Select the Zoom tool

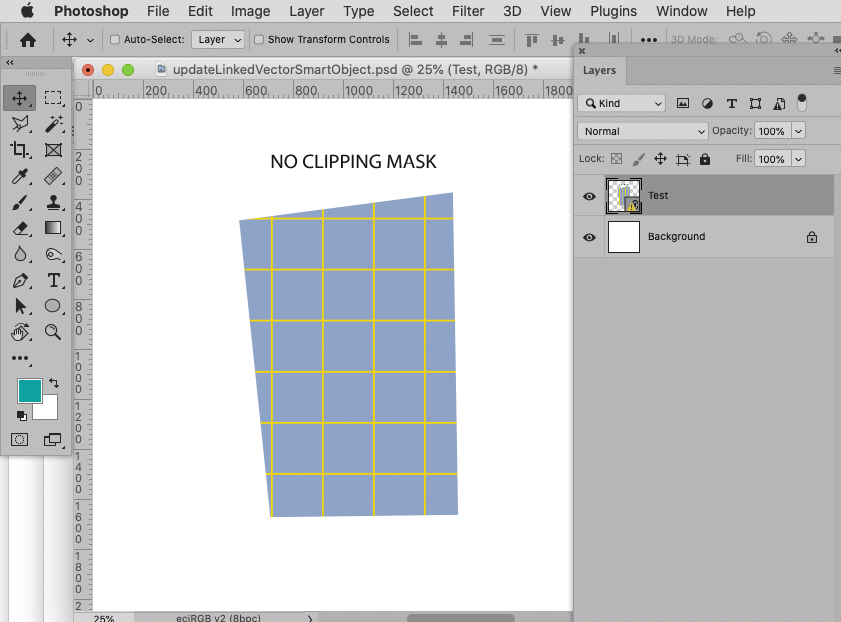(53, 332)
